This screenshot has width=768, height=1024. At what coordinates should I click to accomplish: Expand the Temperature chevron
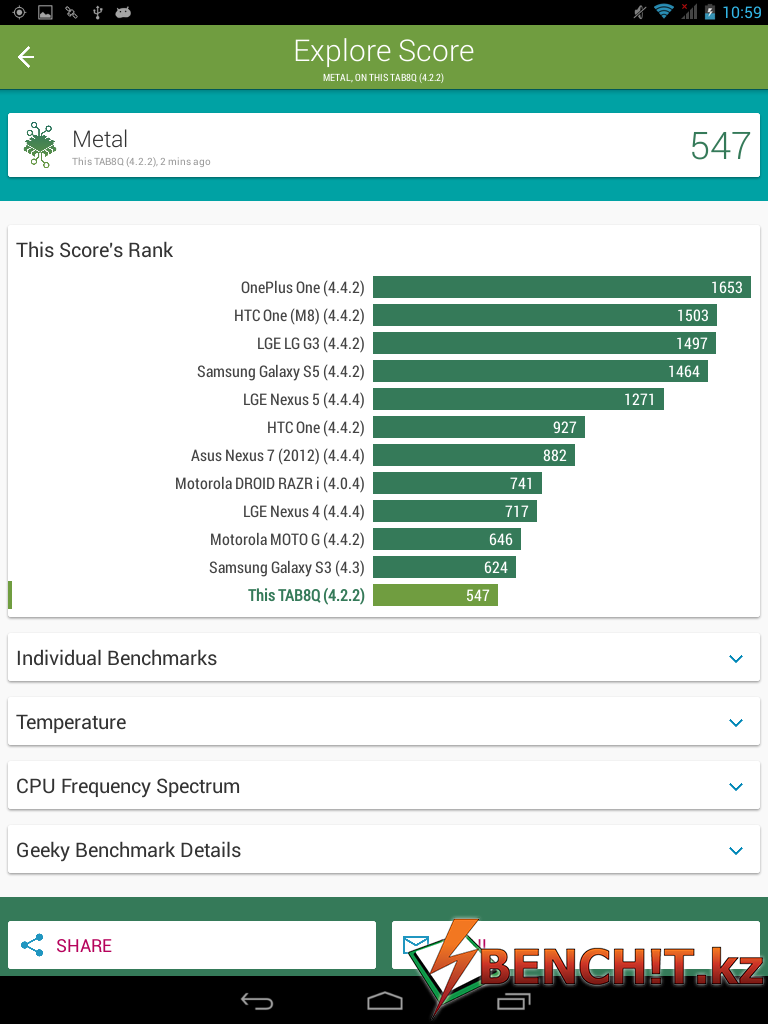point(736,722)
